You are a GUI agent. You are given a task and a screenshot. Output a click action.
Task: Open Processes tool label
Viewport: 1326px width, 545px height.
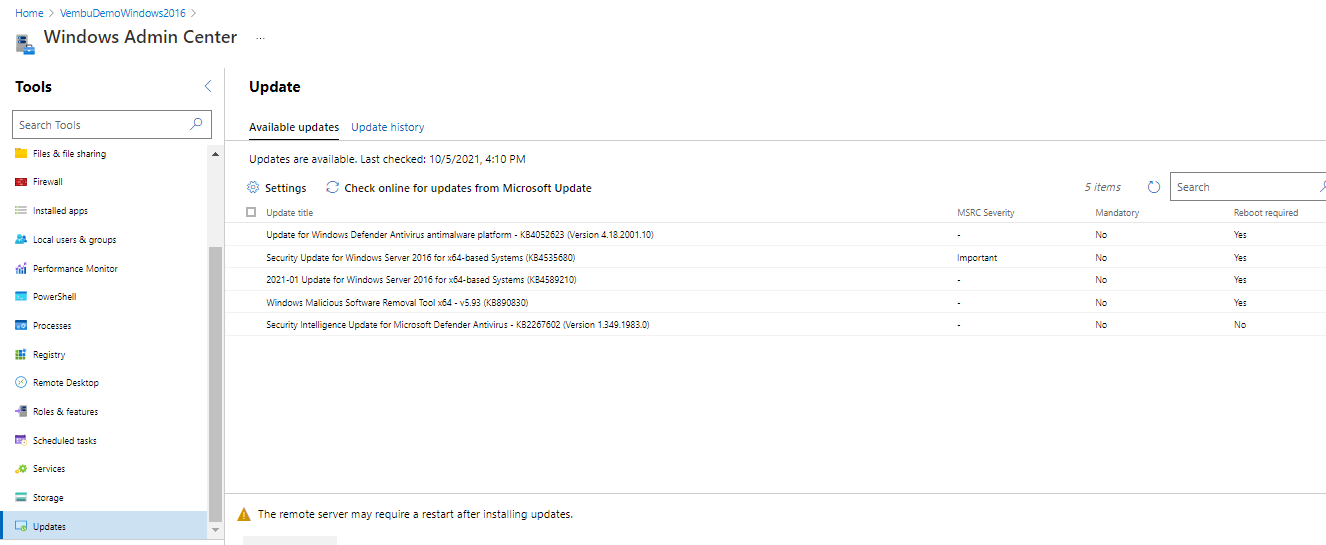point(52,326)
